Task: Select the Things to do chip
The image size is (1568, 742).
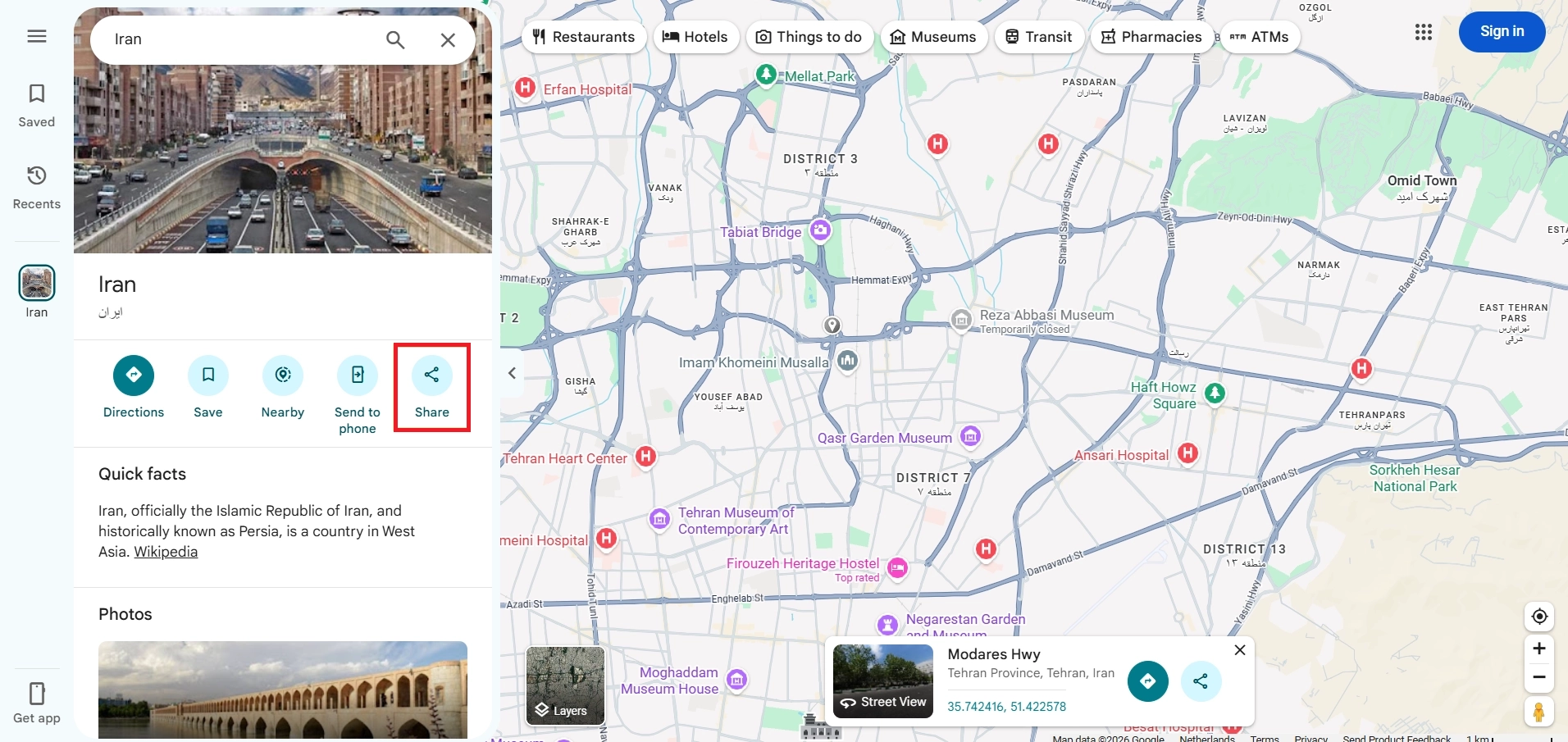Action: tap(809, 37)
